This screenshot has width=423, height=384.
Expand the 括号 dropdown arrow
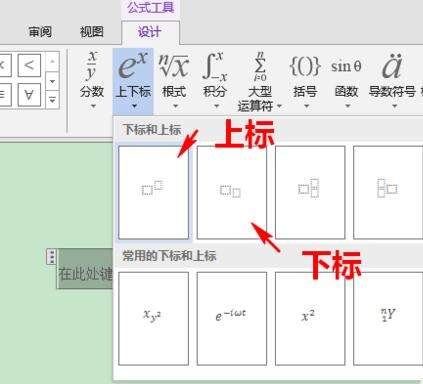[306, 106]
